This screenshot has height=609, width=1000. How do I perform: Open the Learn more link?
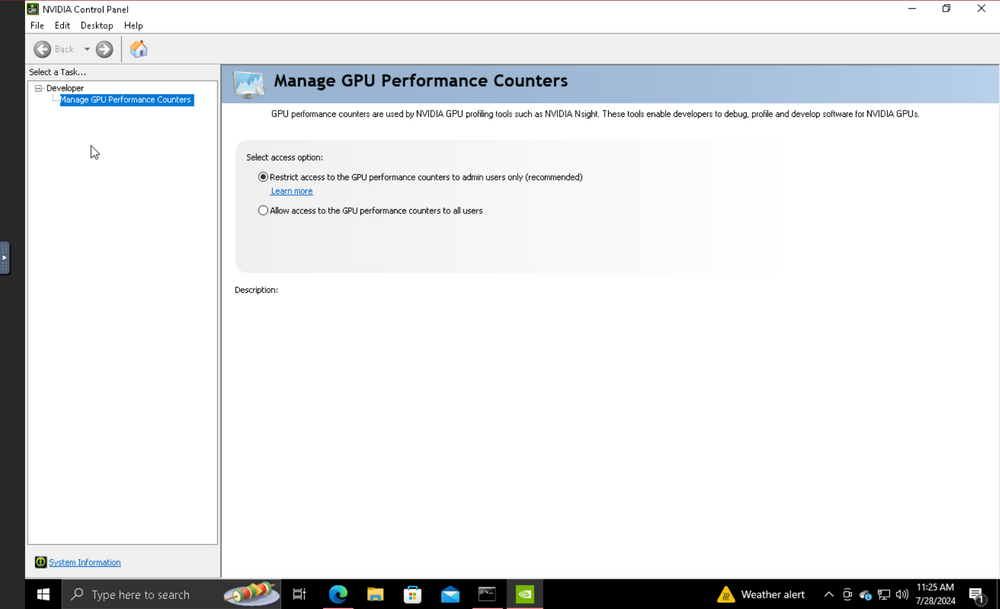291,191
